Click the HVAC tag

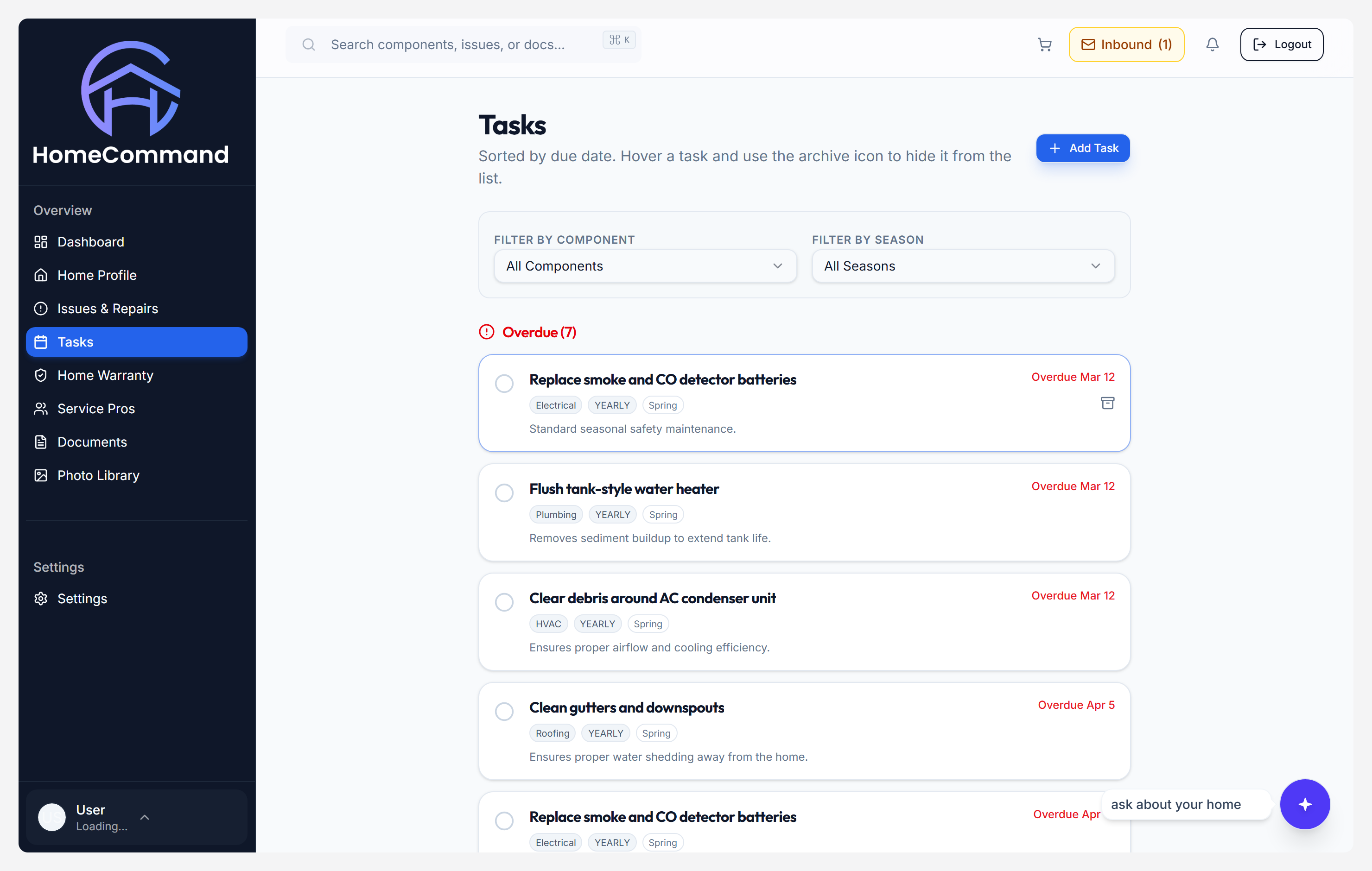click(x=548, y=624)
